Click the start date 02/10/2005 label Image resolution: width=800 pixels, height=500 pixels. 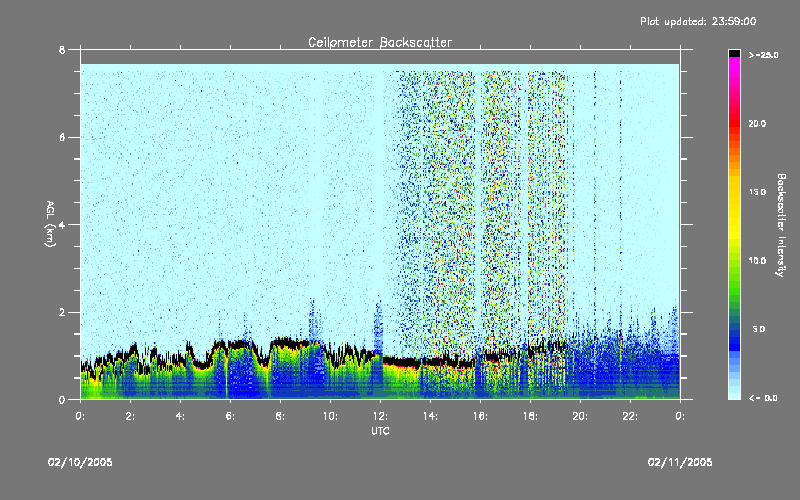click(80, 462)
